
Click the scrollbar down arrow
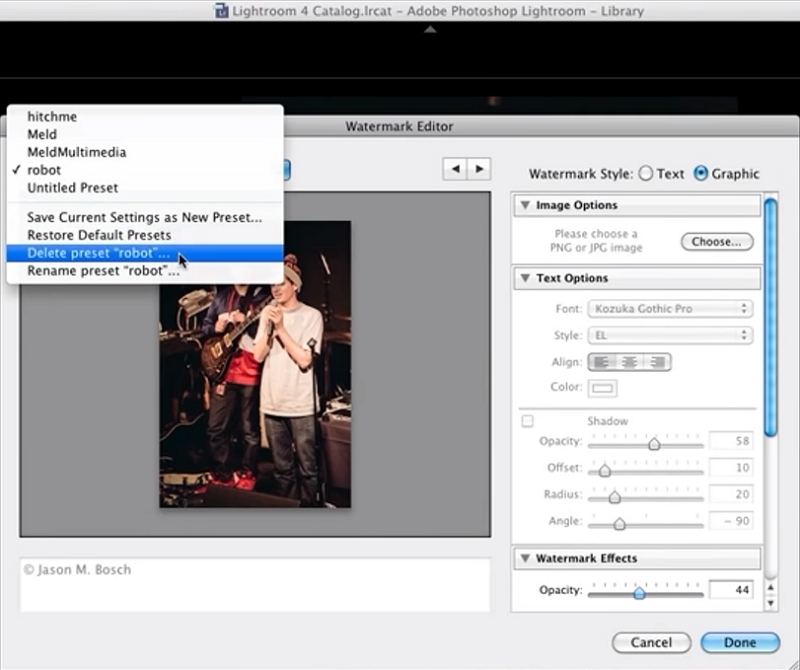coord(770,603)
